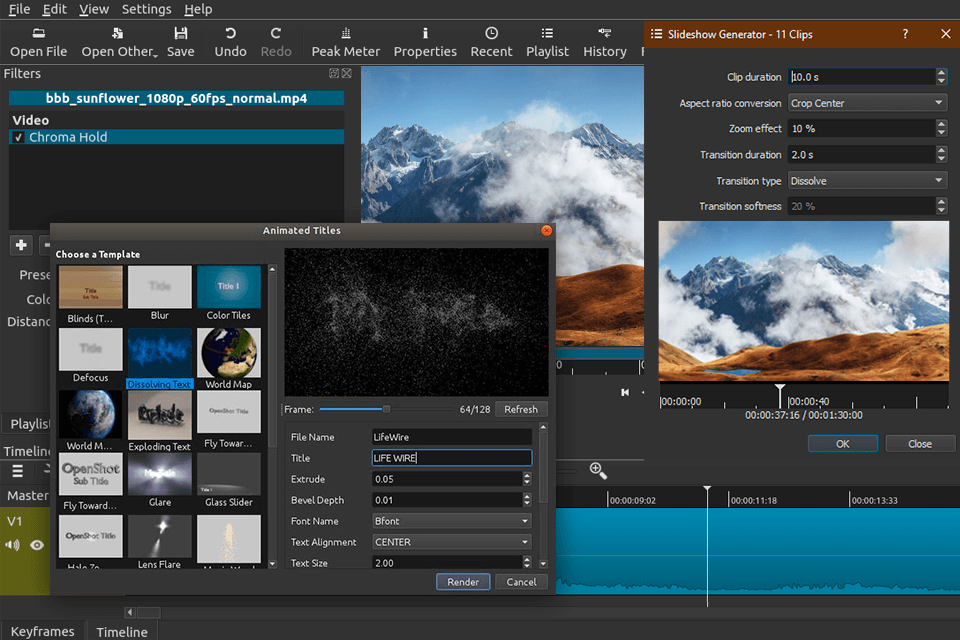960x640 pixels.
Task: Mute the V1 track audio
Action: point(13,545)
